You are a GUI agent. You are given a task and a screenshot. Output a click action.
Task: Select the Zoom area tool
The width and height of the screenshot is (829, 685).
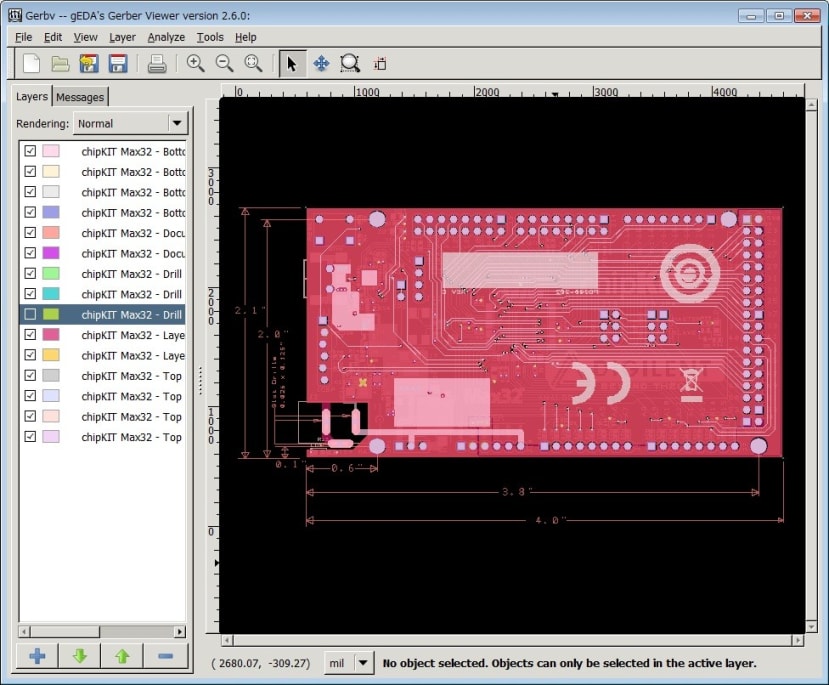pyautogui.click(x=349, y=64)
